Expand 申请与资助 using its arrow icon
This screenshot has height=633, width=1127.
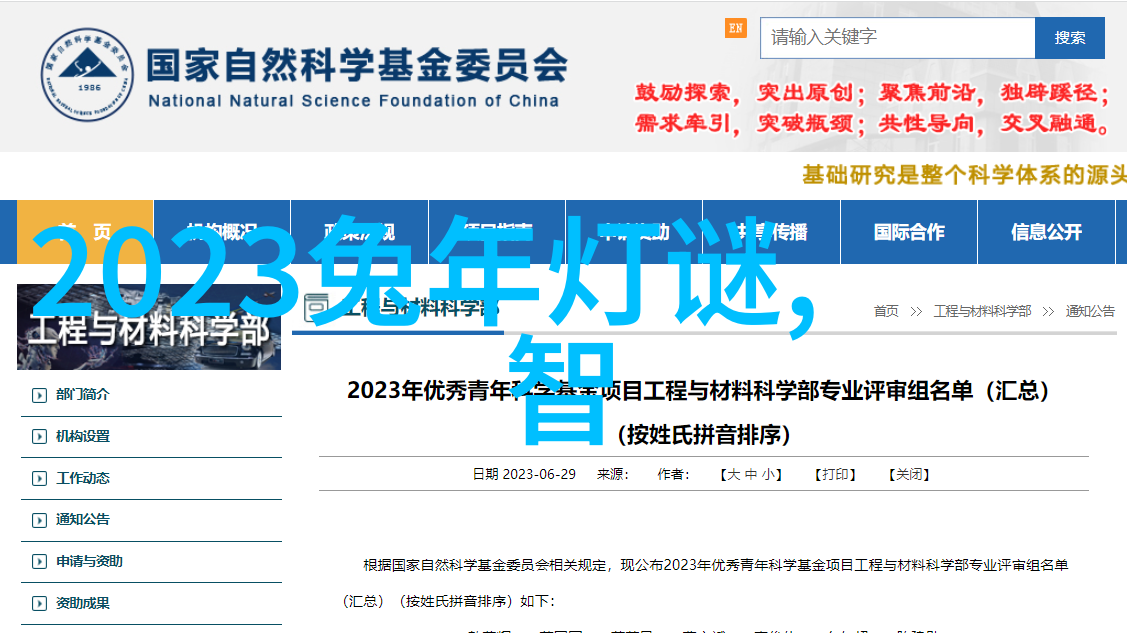click(39, 562)
